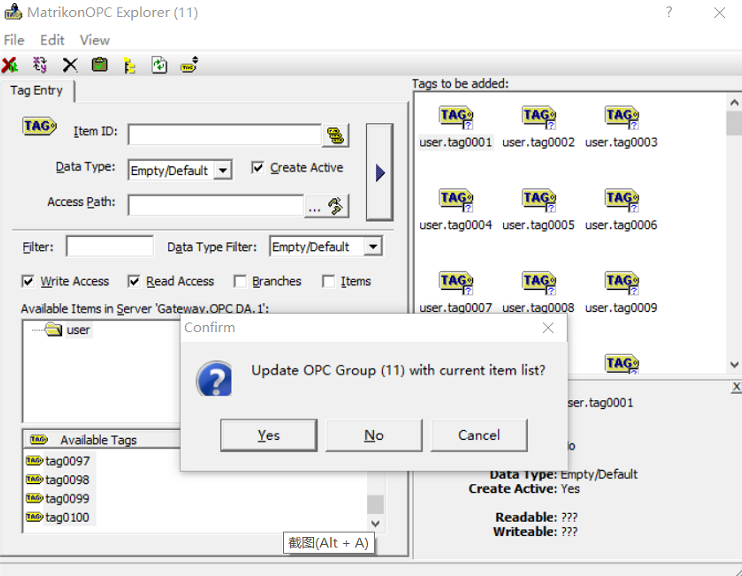Open the Edit menu

52,40
